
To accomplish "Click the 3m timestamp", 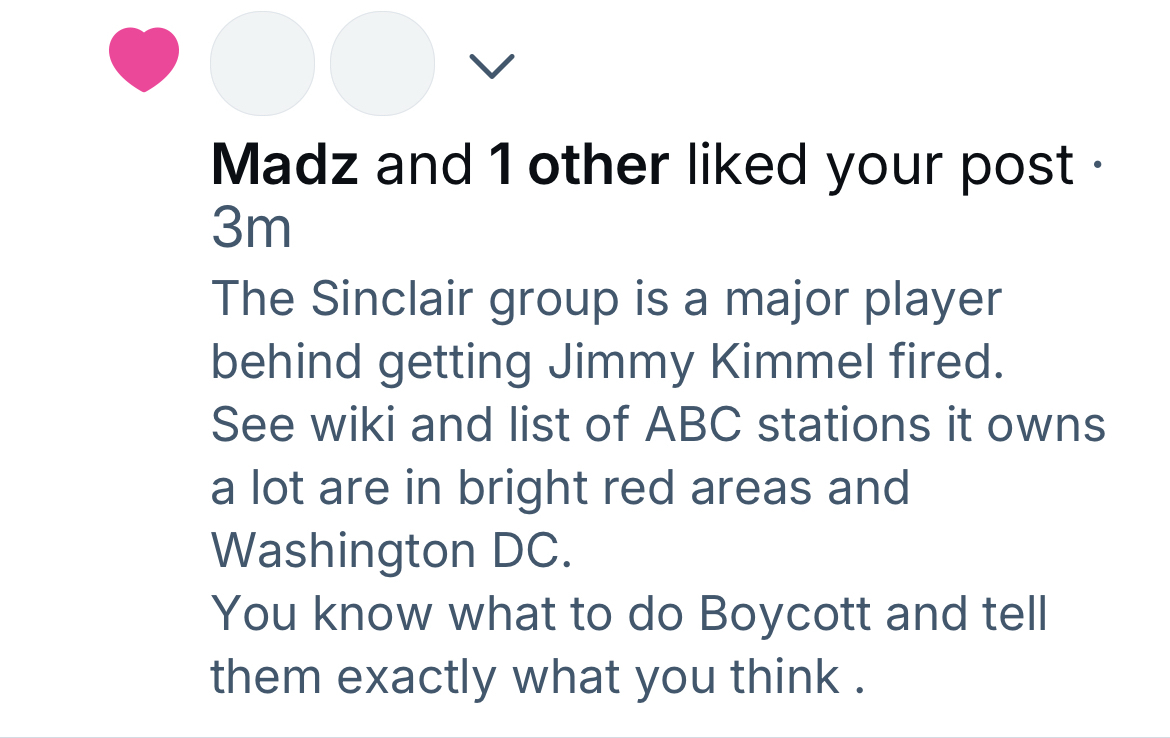I will click(x=251, y=229).
